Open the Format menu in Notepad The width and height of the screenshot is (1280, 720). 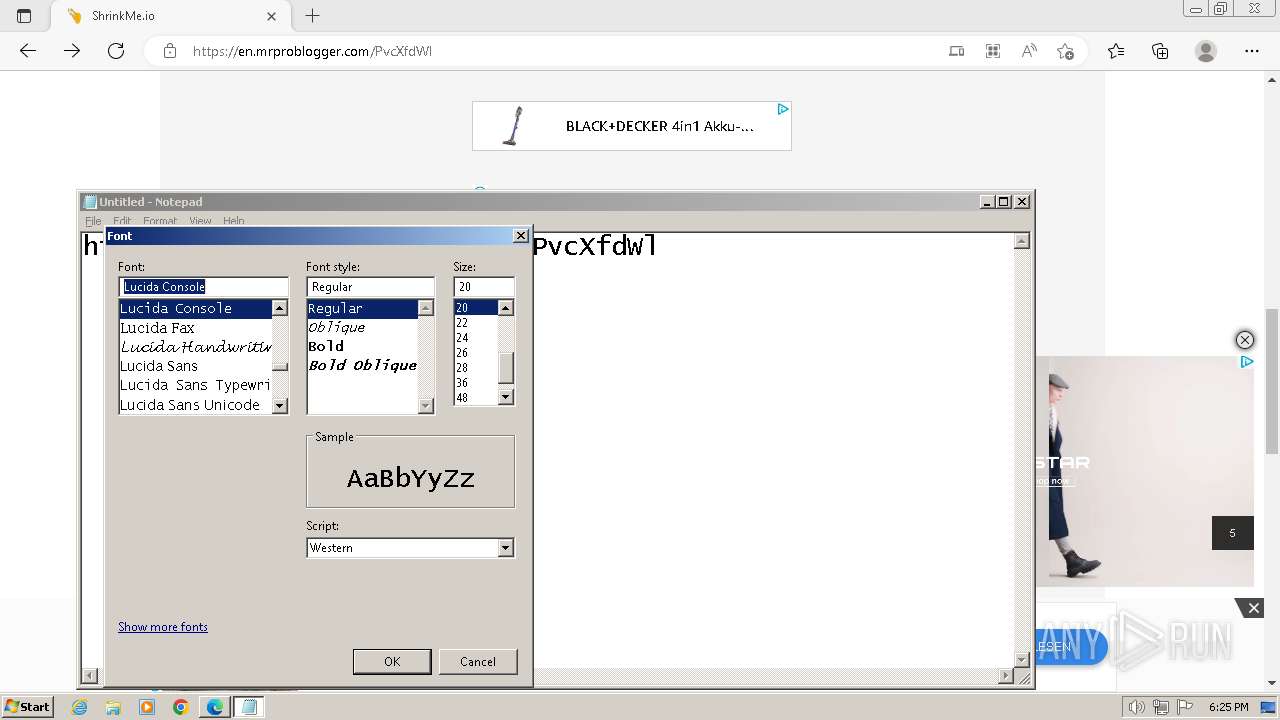click(x=160, y=221)
